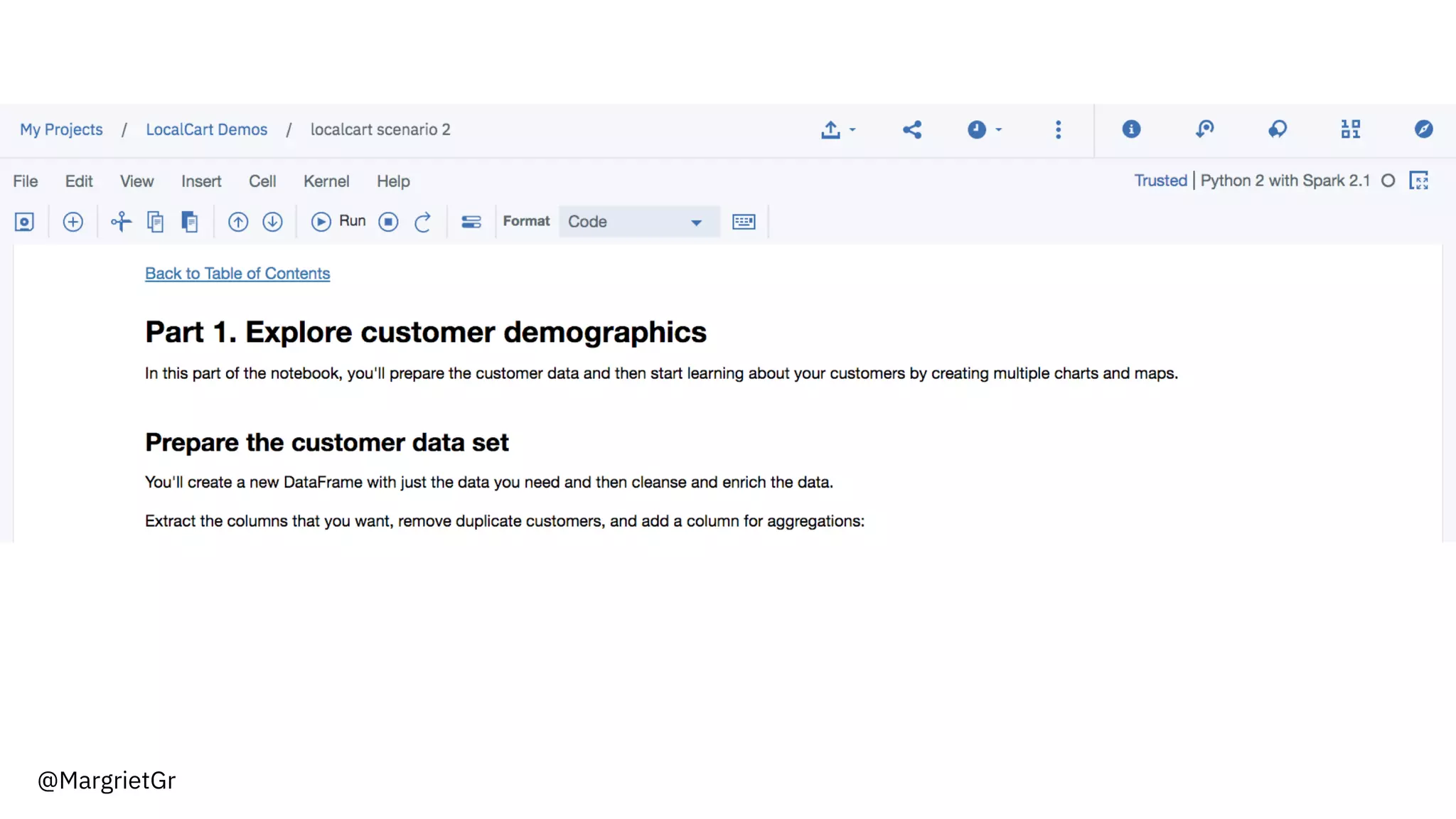Click the save notebook icon in toolbar

24,222
